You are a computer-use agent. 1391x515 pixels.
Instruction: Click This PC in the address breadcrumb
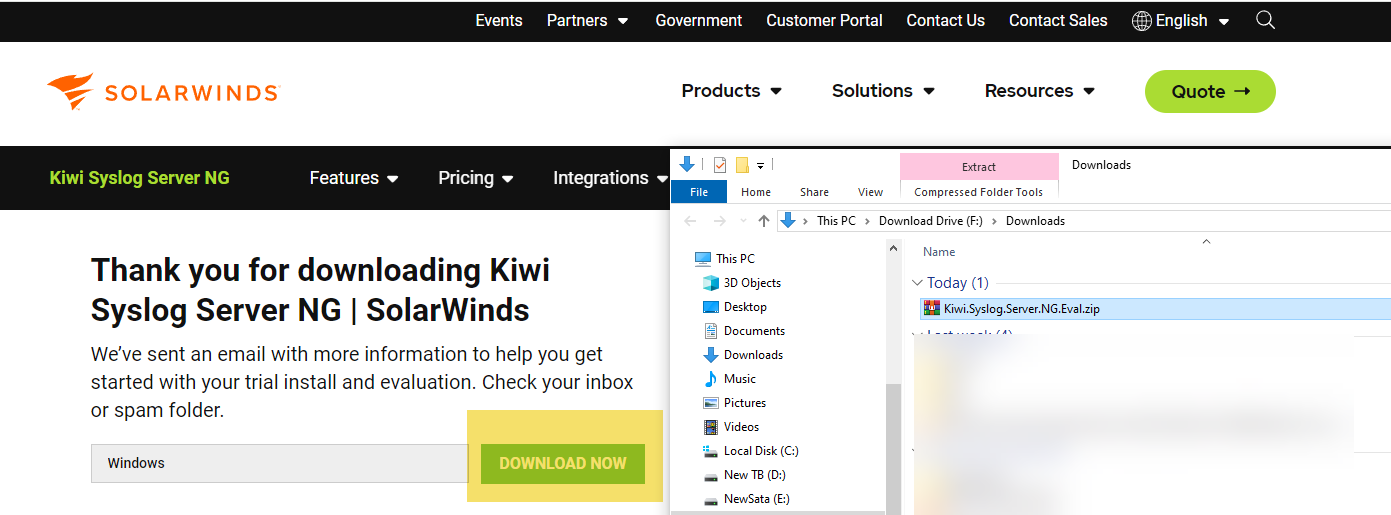[836, 221]
